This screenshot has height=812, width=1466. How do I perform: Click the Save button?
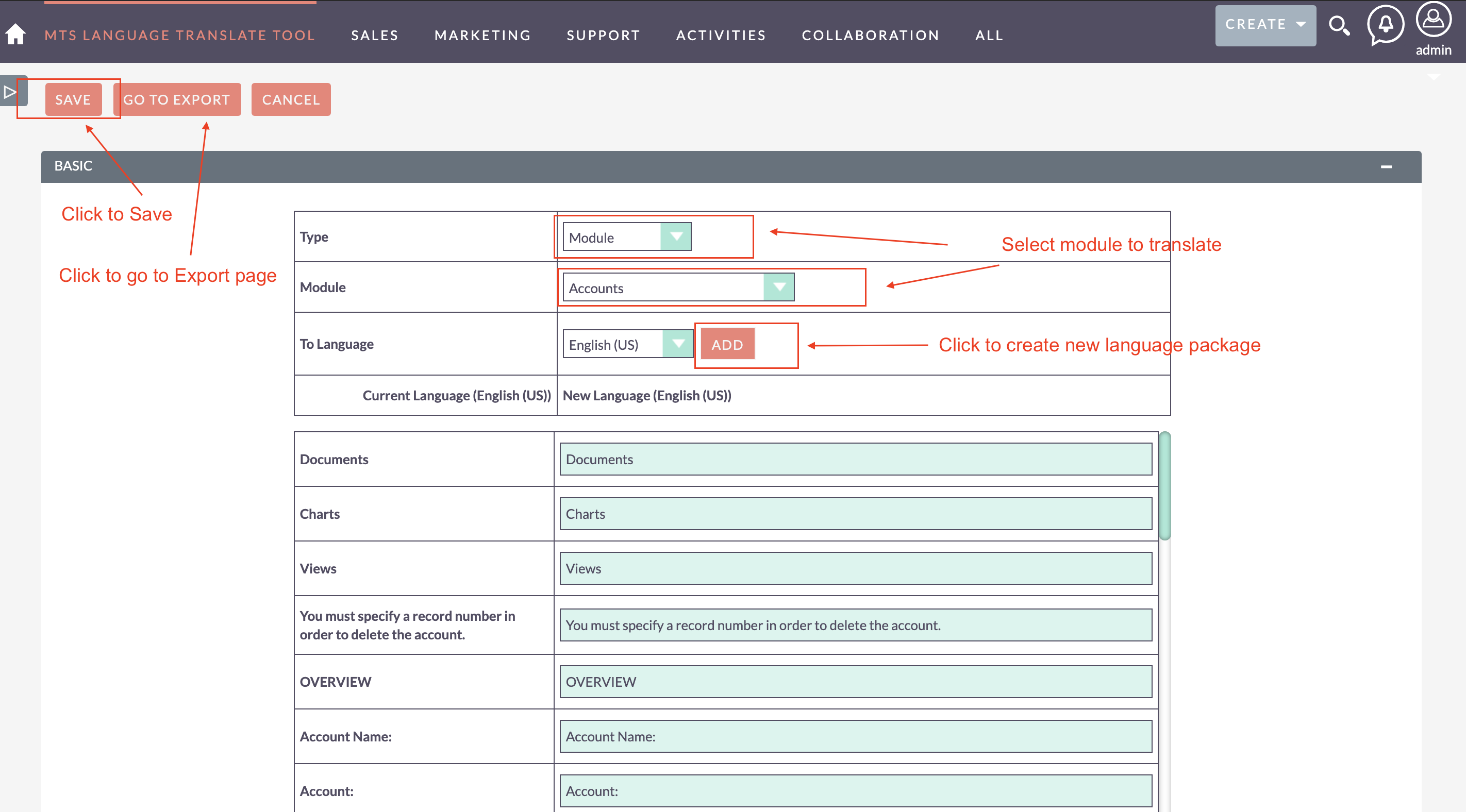coord(73,99)
